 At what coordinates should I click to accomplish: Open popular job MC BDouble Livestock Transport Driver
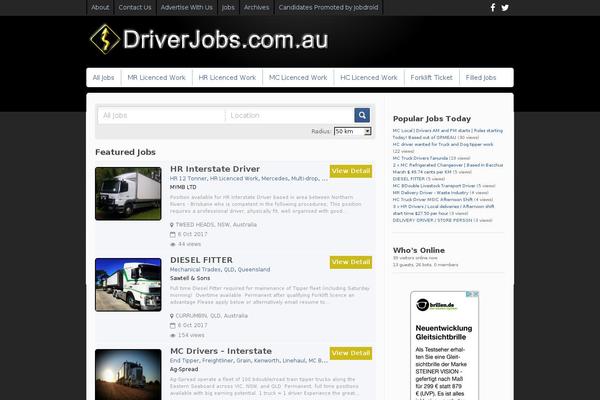pos(434,186)
